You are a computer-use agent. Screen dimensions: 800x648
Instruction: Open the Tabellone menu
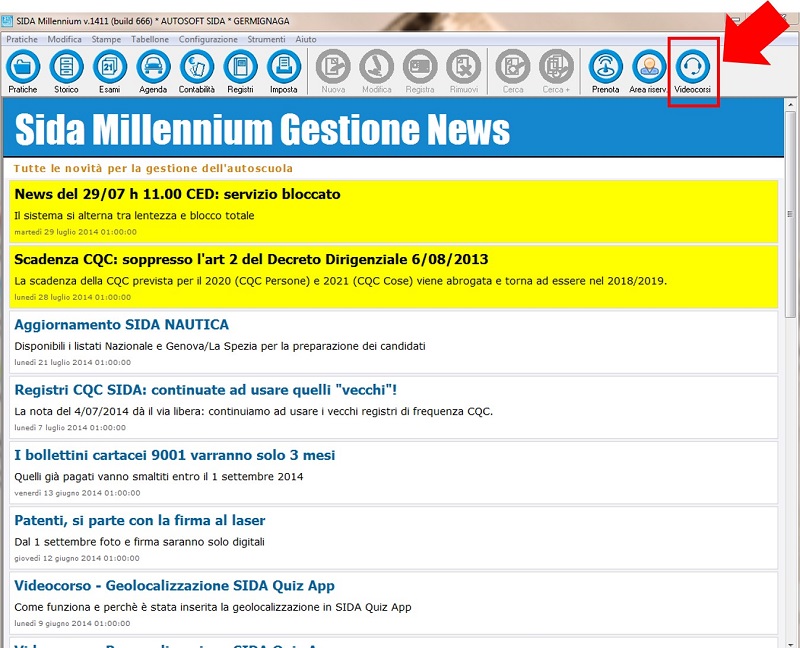point(150,39)
